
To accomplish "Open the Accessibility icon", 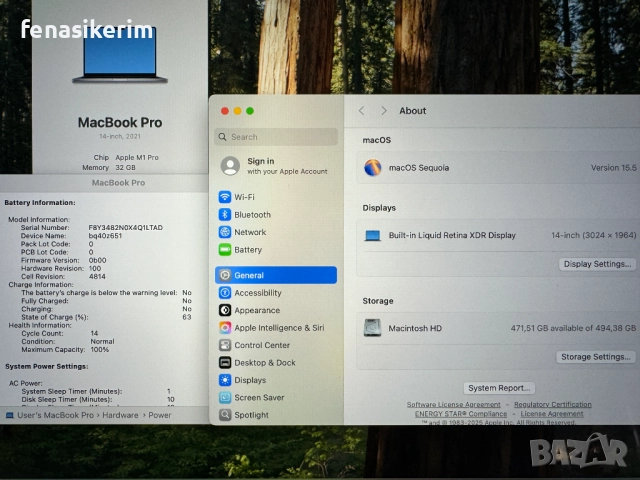I will 224,293.
